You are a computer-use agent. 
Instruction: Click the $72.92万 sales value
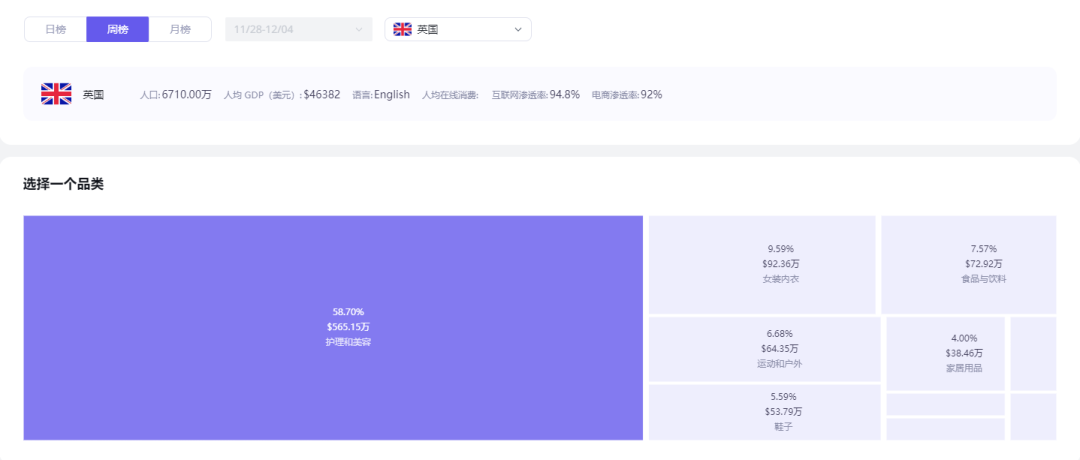point(984,264)
